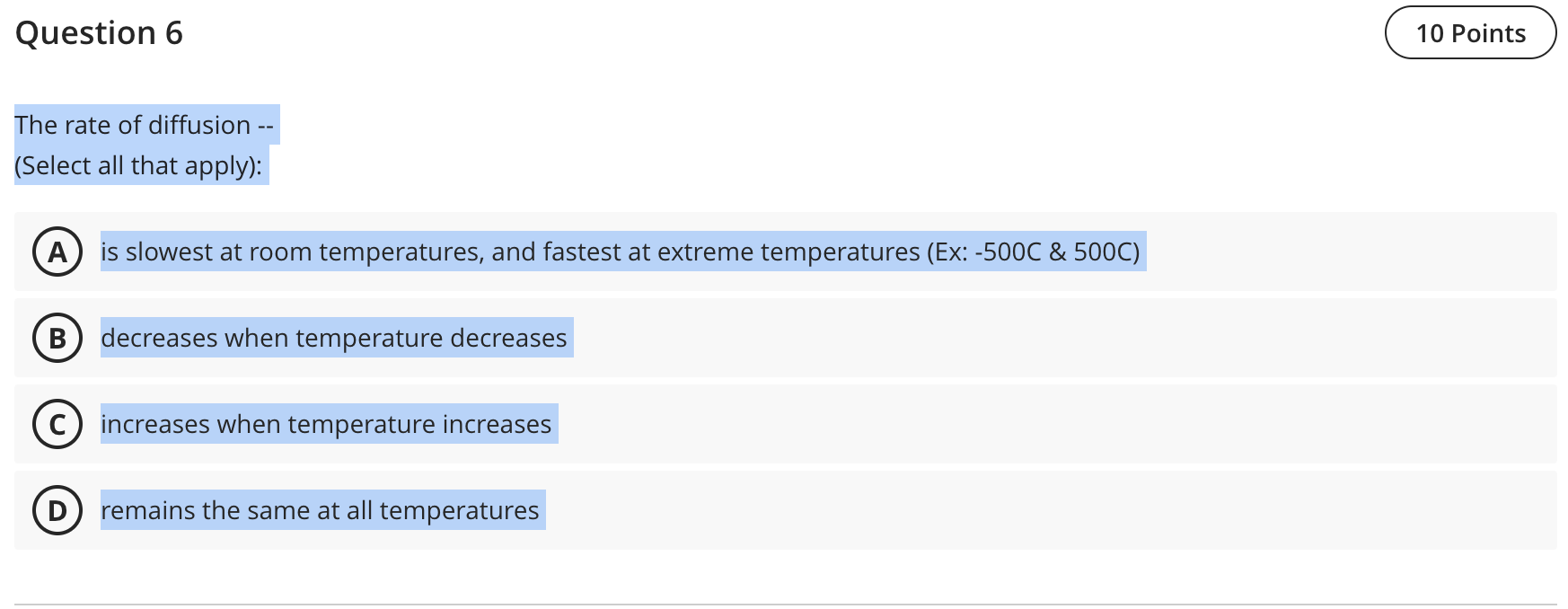Select answer choice C circle icon

tap(57, 424)
